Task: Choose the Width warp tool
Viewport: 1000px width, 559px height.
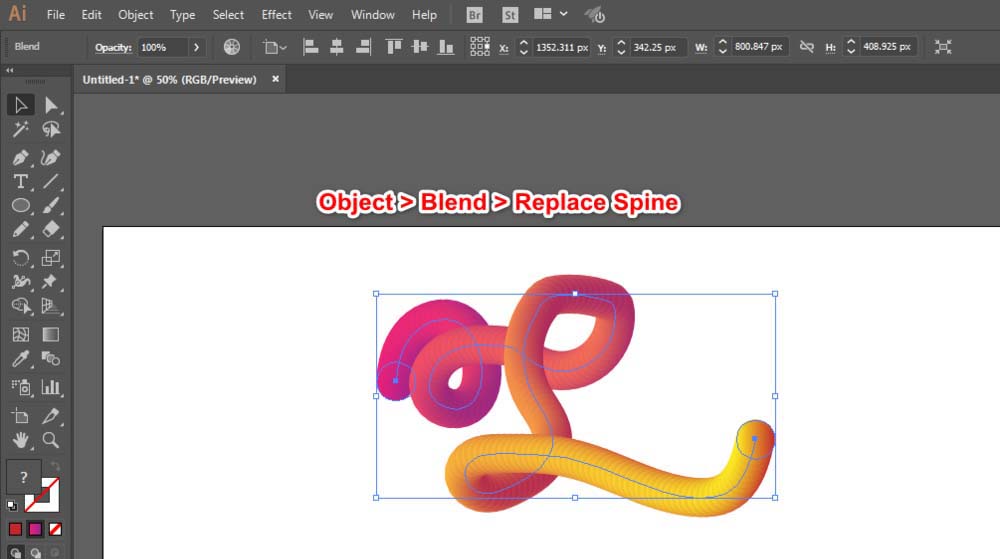Action: coord(20,282)
